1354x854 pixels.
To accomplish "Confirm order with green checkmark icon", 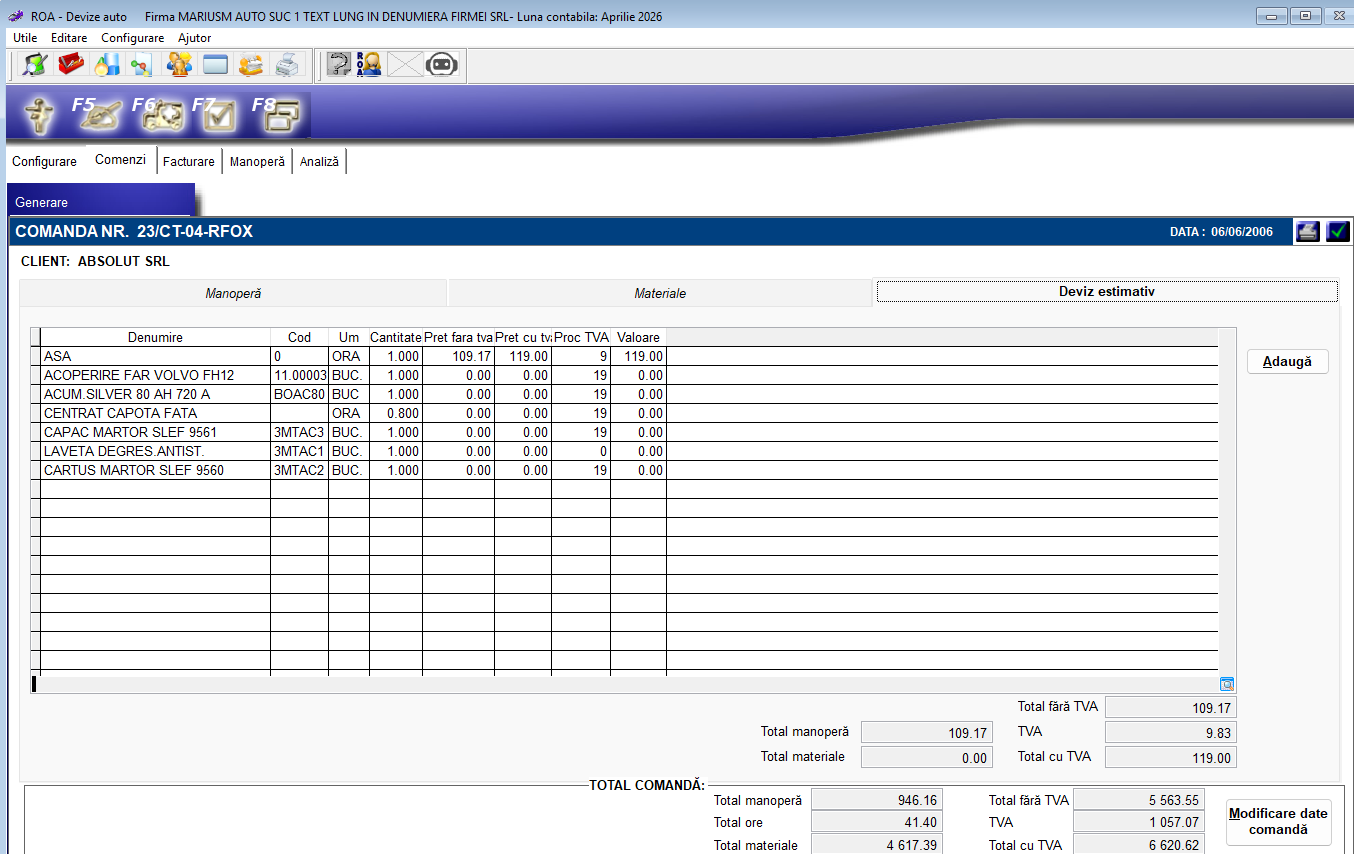I will 1337,232.
